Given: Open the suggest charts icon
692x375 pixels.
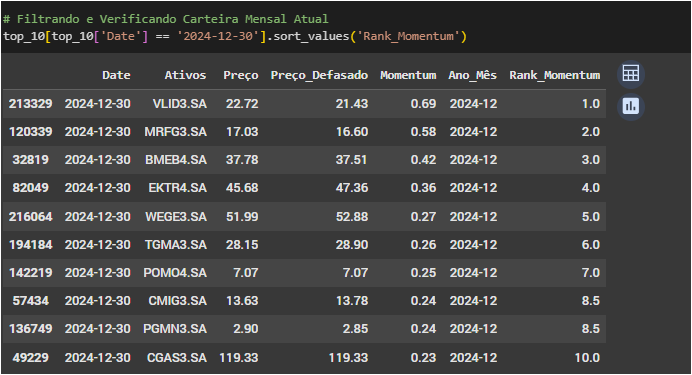Looking at the screenshot, I should [631, 106].
